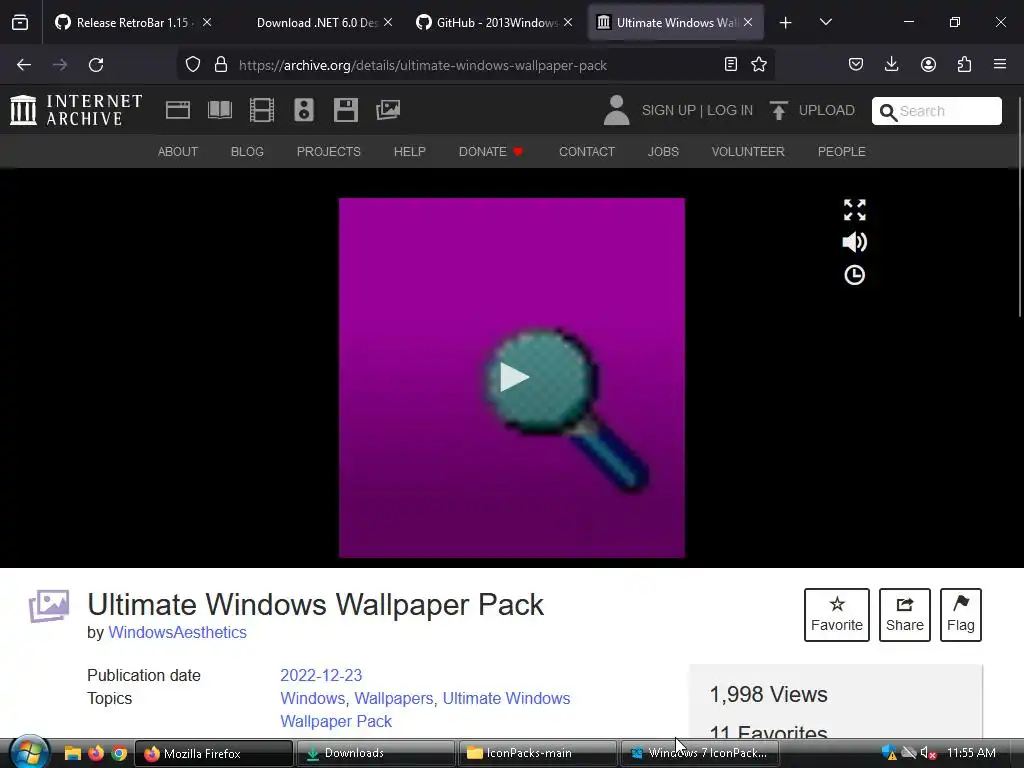Viewport: 1024px width, 768px height.
Task: Launch Chrome from quick launch
Action: click(119, 753)
